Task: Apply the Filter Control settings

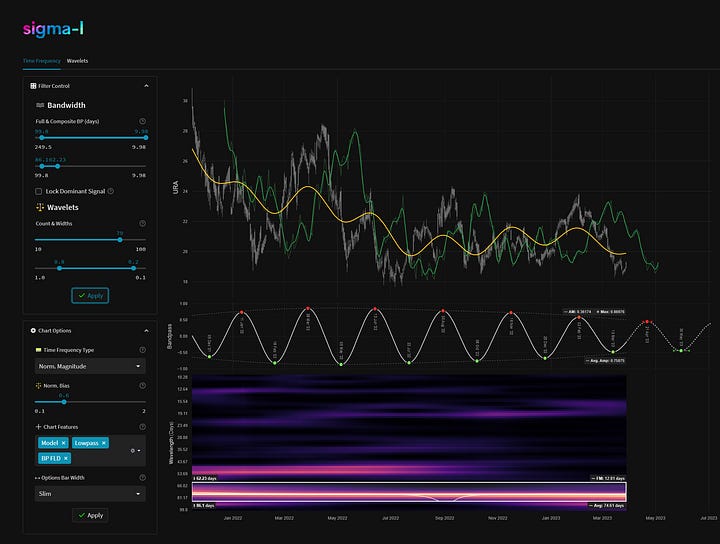Action: click(90, 295)
